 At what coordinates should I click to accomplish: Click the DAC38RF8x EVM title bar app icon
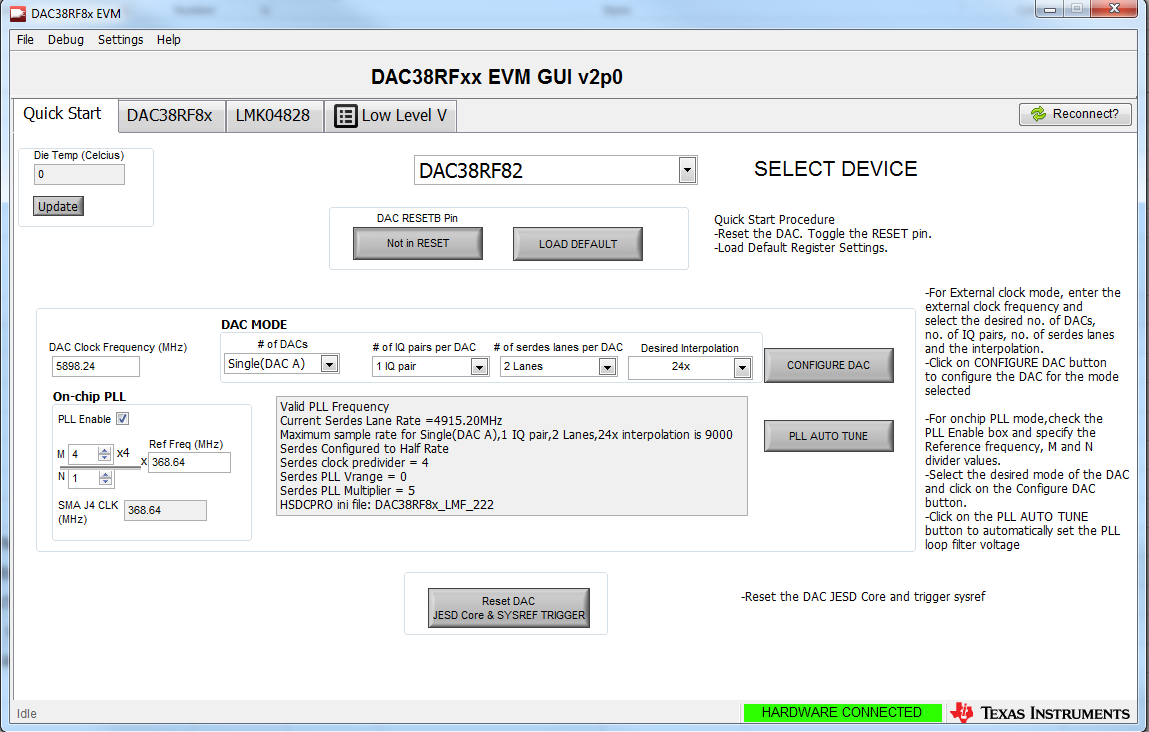click(18, 14)
